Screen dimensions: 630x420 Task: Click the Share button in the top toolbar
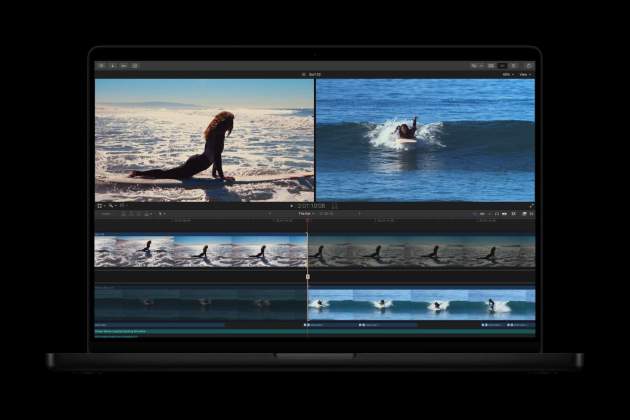(x=530, y=66)
